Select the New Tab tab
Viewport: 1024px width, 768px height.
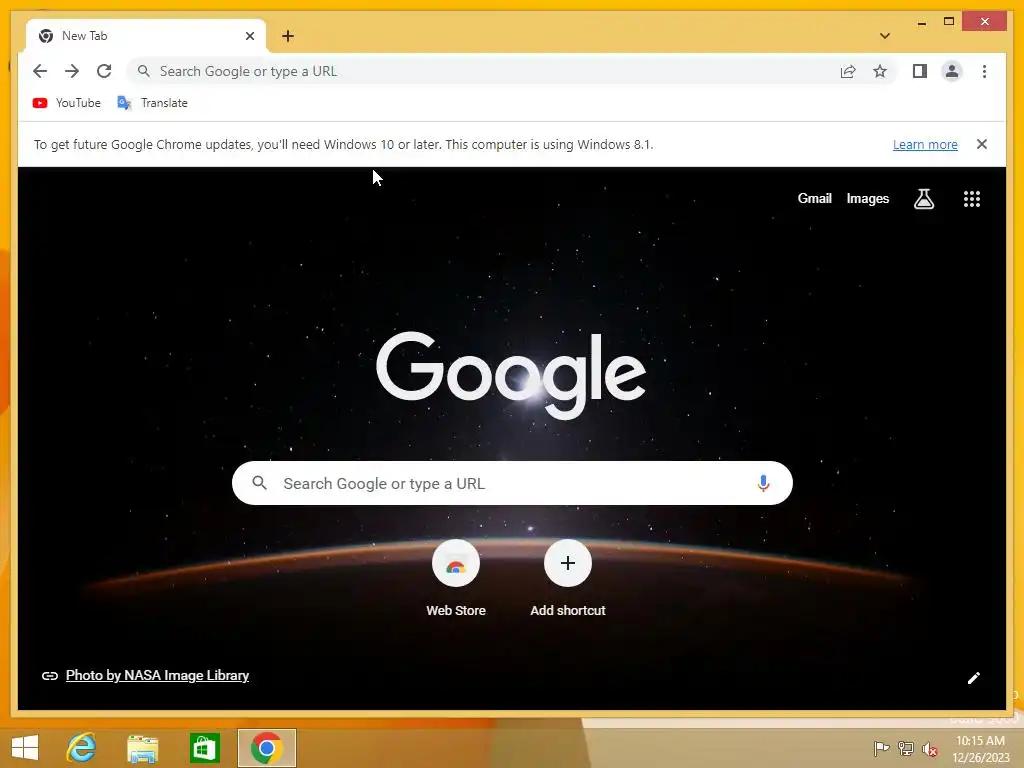(146, 36)
